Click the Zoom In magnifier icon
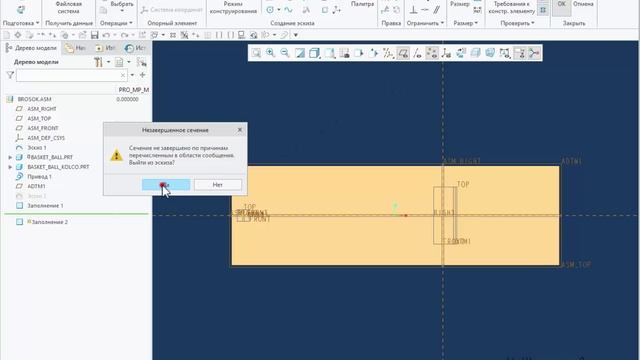This screenshot has height=360, width=640. [270, 53]
